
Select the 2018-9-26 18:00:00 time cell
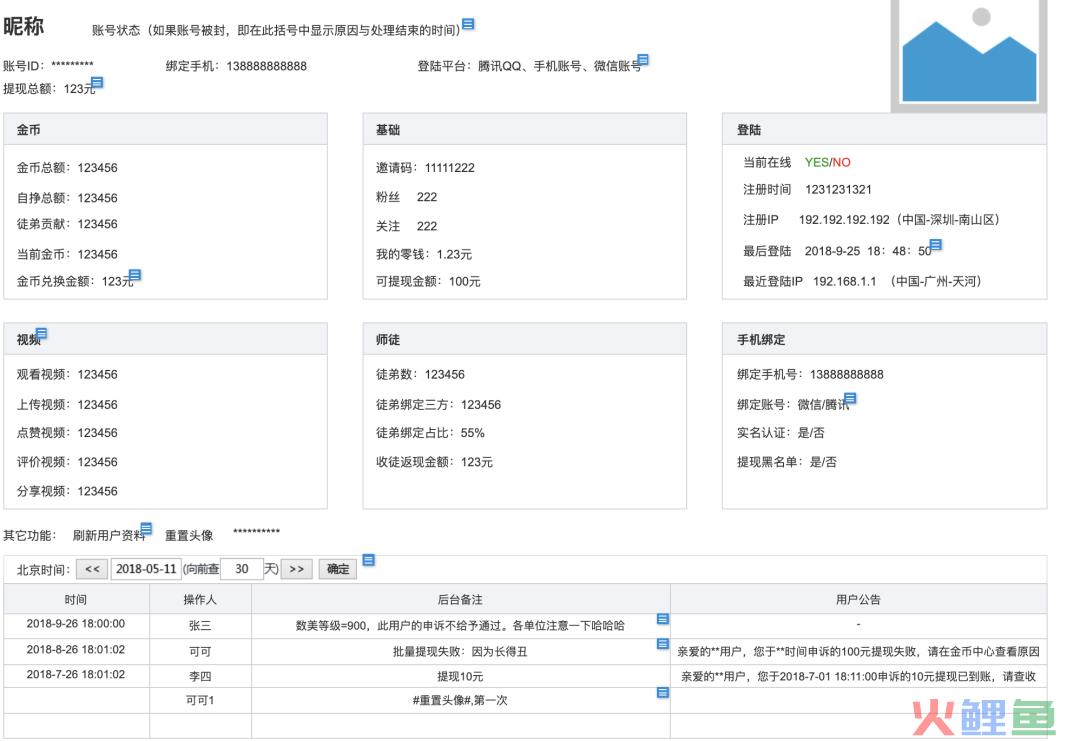76,624
